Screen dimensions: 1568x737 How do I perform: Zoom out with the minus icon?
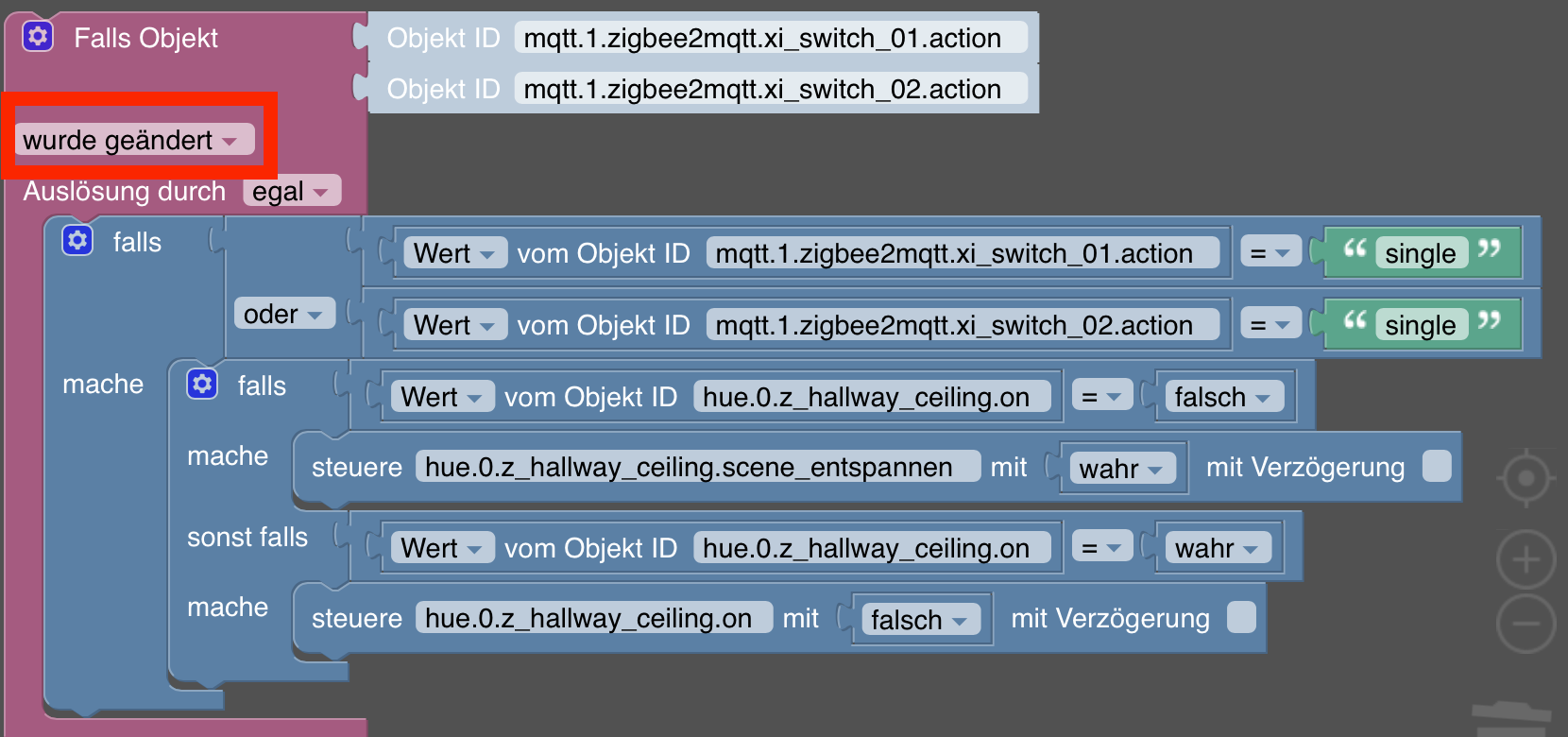[x=1525, y=624]
